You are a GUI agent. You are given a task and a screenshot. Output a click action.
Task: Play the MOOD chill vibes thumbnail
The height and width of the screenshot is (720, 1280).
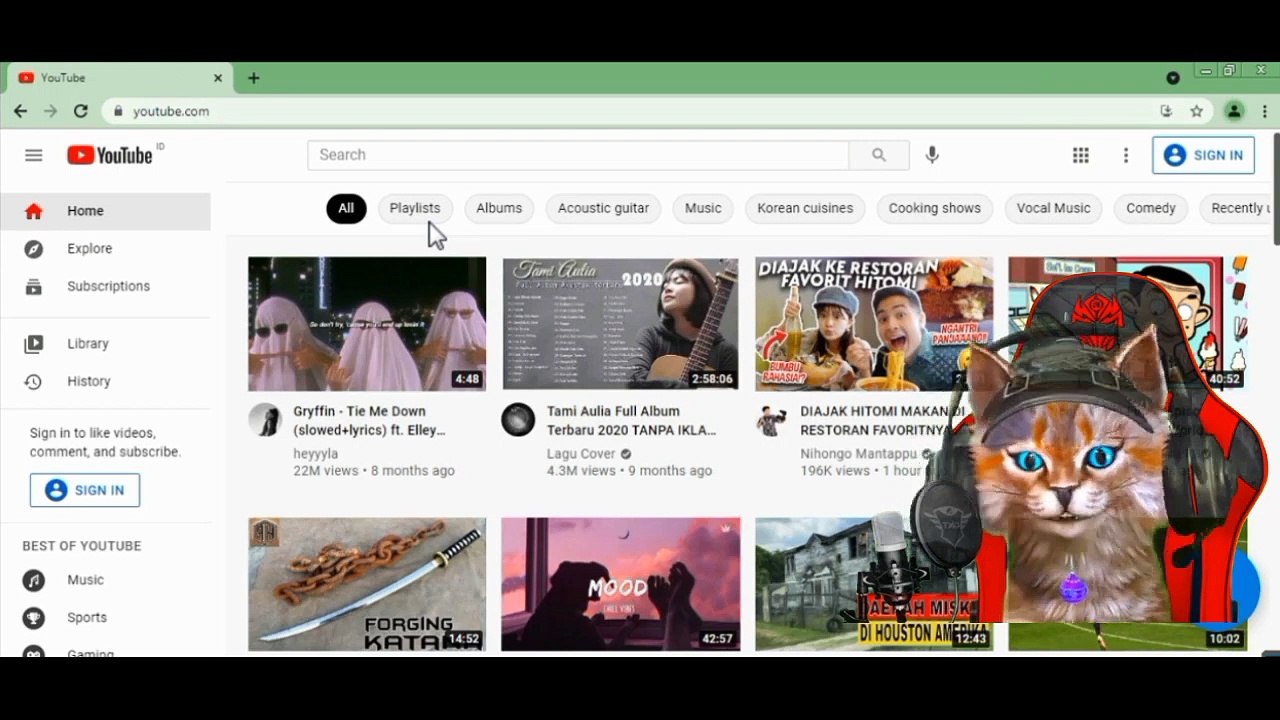[x=620, y=584]
